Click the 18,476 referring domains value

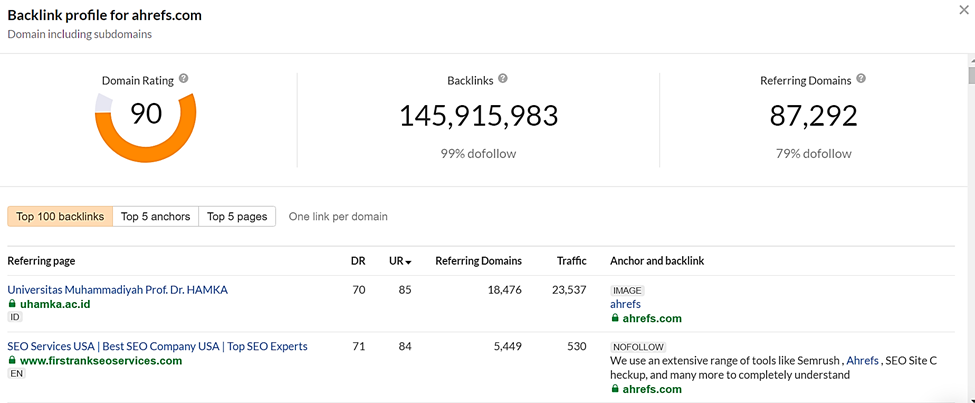tap(502, 290)
